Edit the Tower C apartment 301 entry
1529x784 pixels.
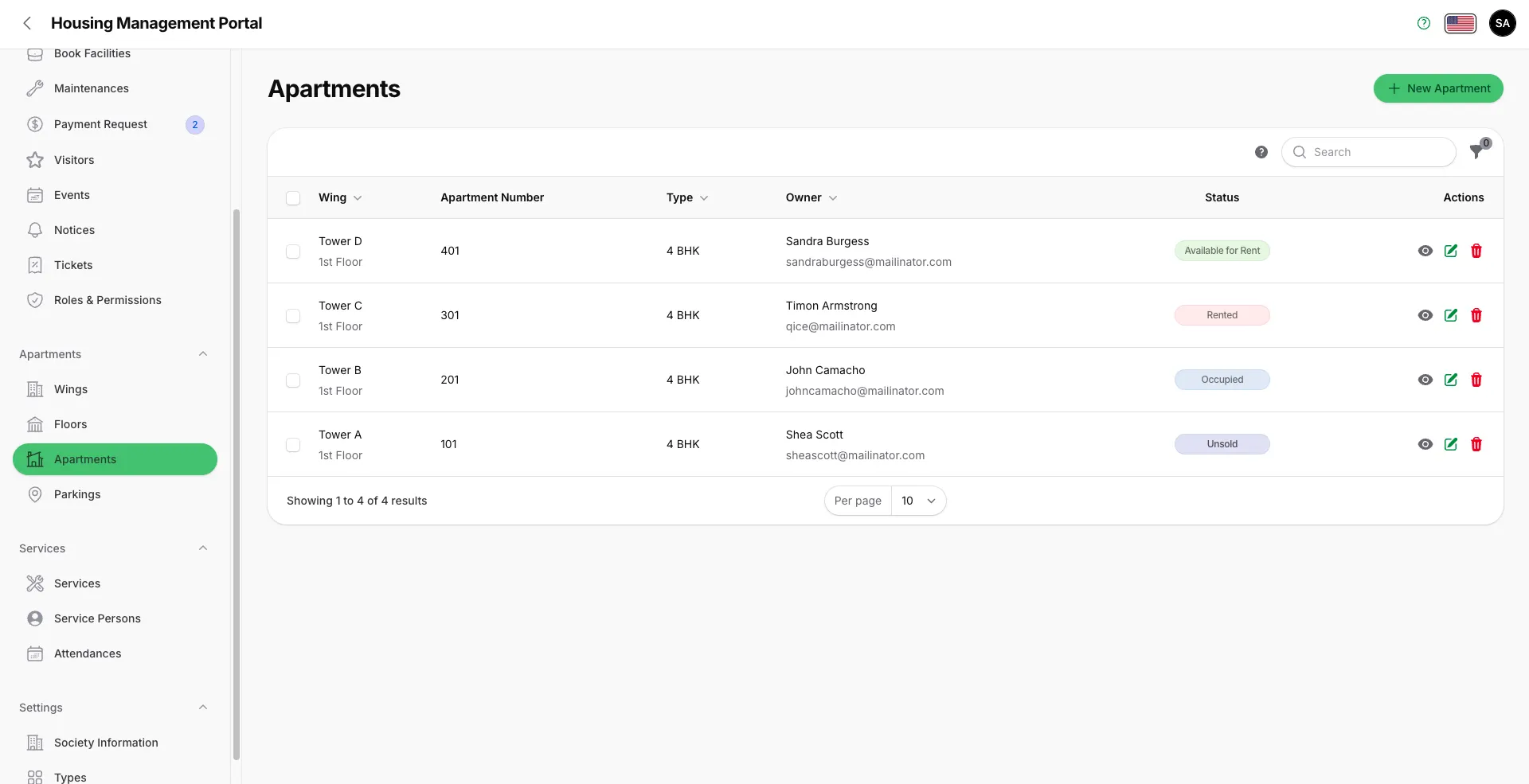pos(1450,315)
